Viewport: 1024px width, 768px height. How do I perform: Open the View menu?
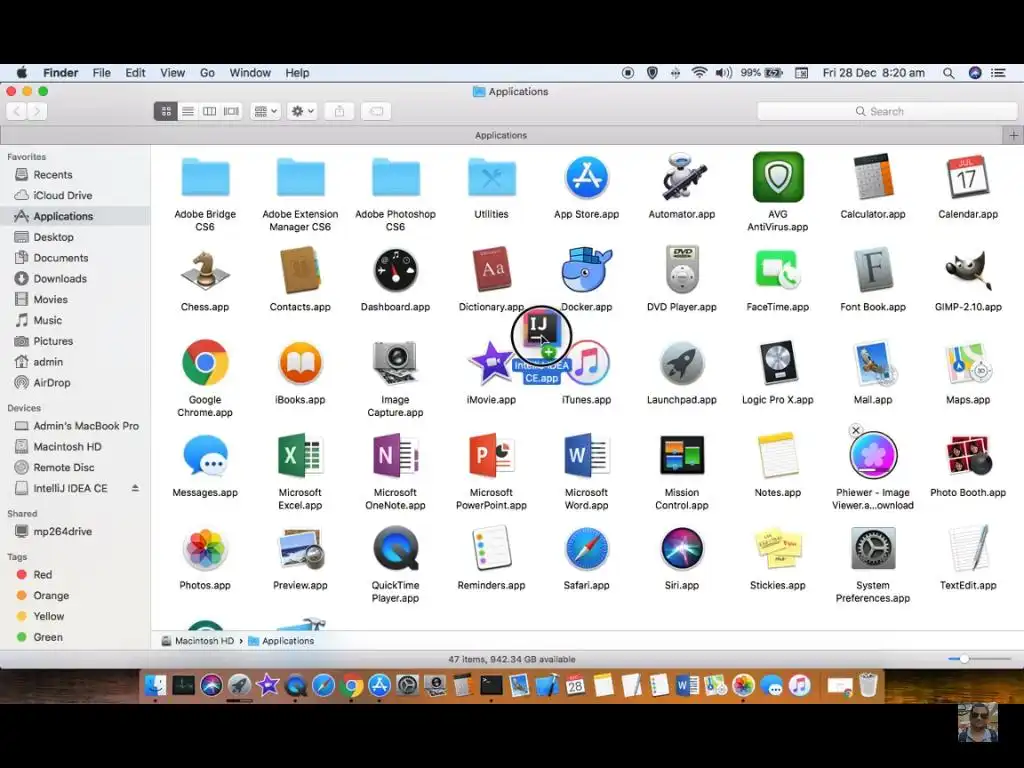[172, 72]
